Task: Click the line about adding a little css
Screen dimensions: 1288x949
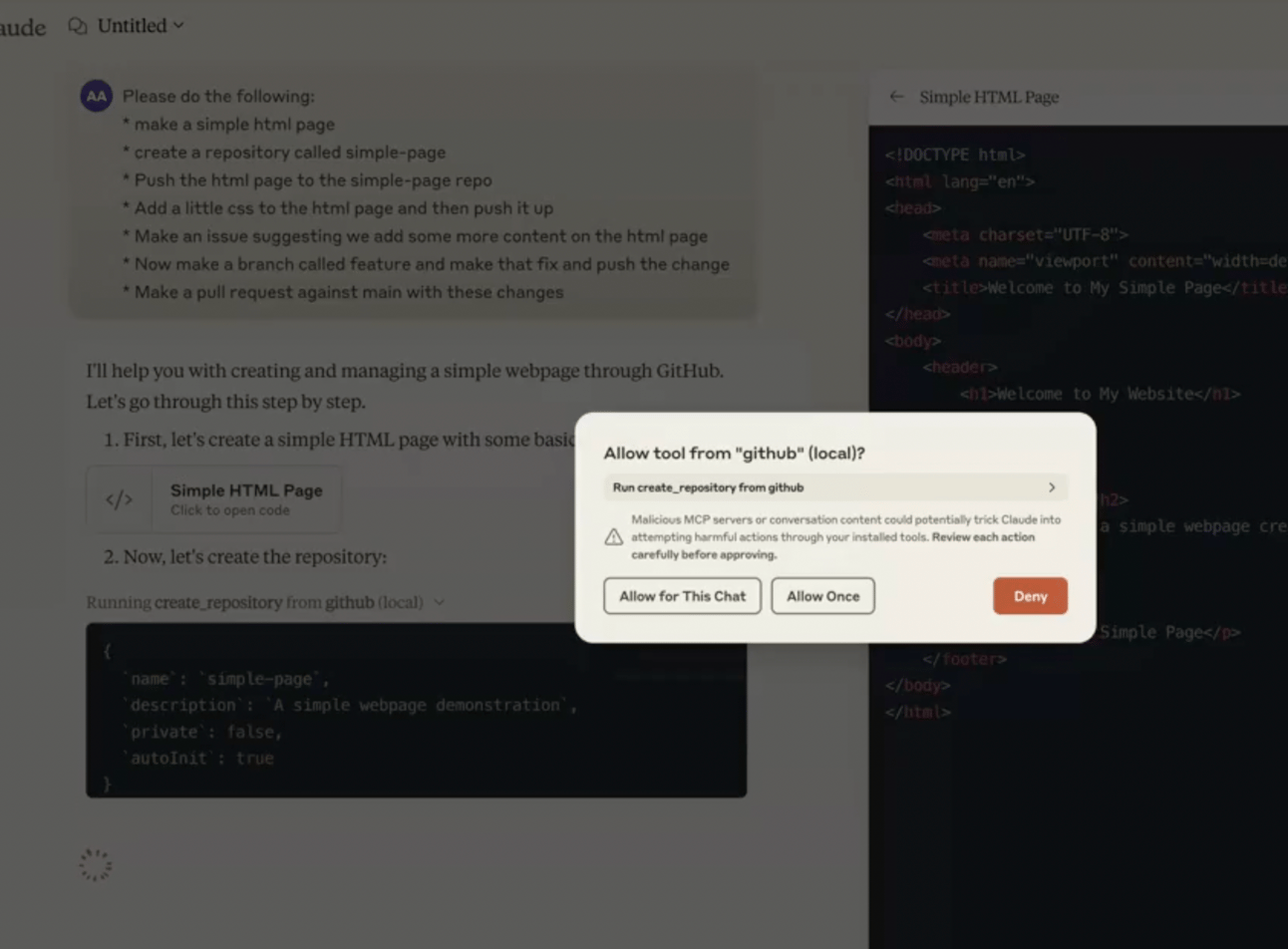Action: click(343, 208)
